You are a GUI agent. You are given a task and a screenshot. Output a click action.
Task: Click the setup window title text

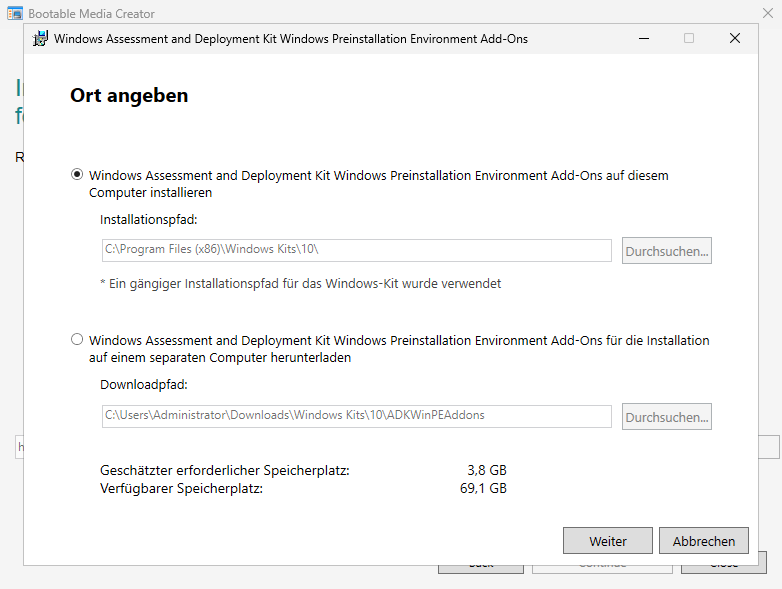(x=291, y=38)
